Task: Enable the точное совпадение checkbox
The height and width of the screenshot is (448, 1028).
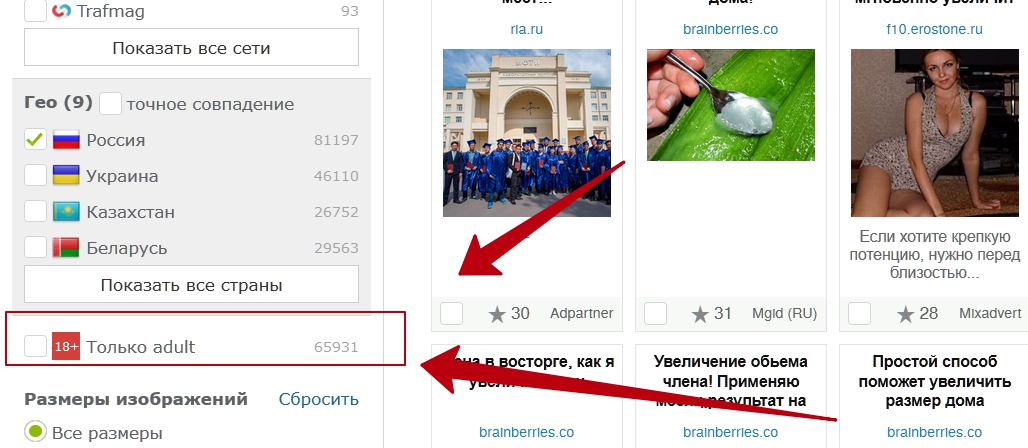Action: pyautogui.click(x=111, y=104)
